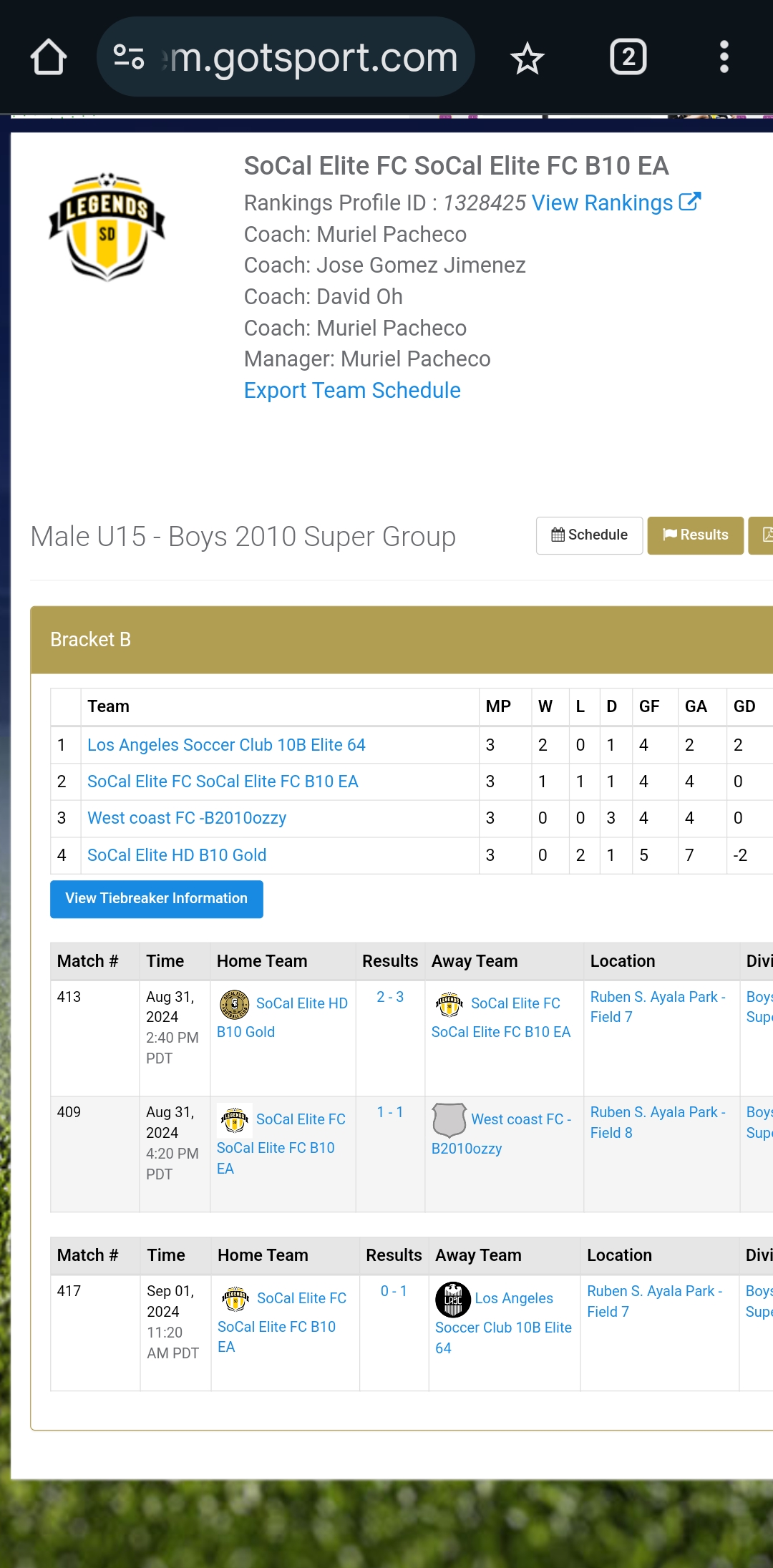Open West coast FC -B2010ozzy standings link
The height and width of the screenshot is (1568, 773).
pos(187,818)
